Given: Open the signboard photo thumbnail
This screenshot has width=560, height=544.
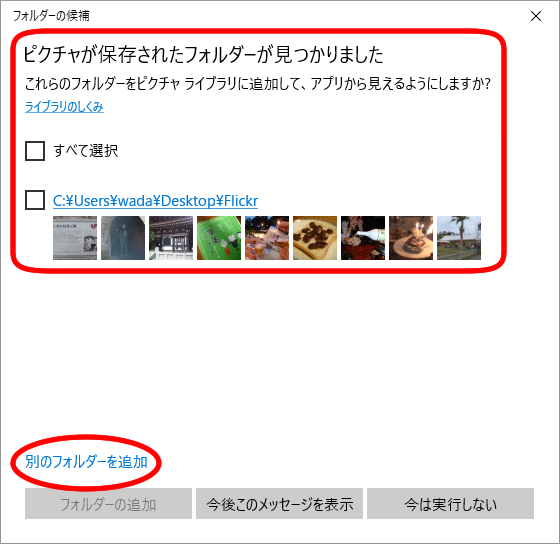Looking at the screenshot, I should pos(75,238).
